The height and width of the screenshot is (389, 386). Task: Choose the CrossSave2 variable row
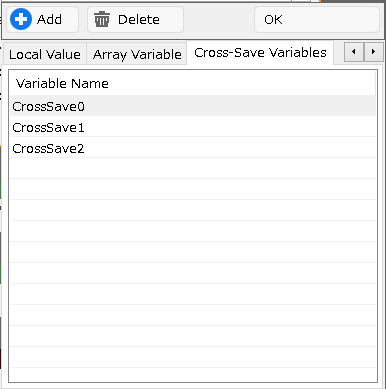click(193, 148)
